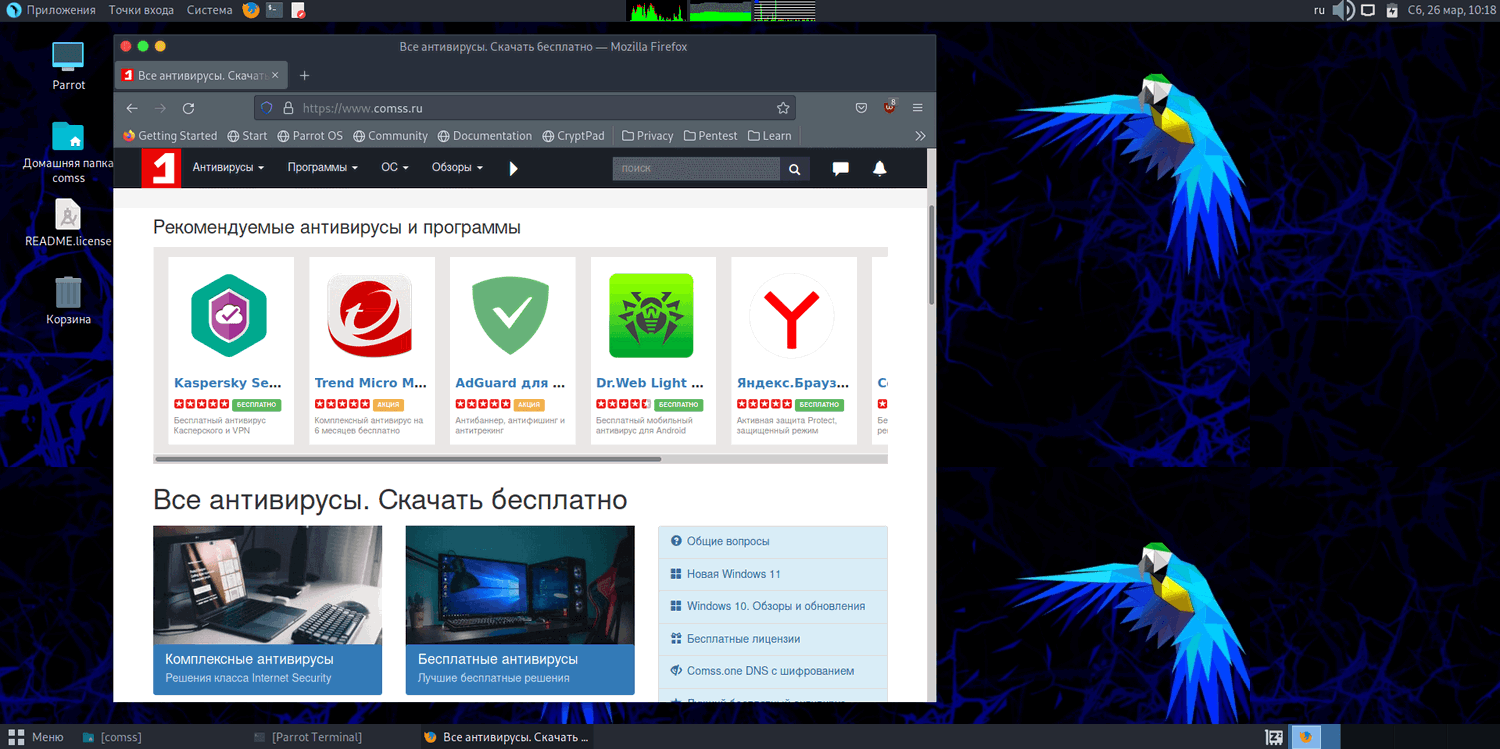
Task: Launch the terminal from the top panel
Action: pos(273,10)
